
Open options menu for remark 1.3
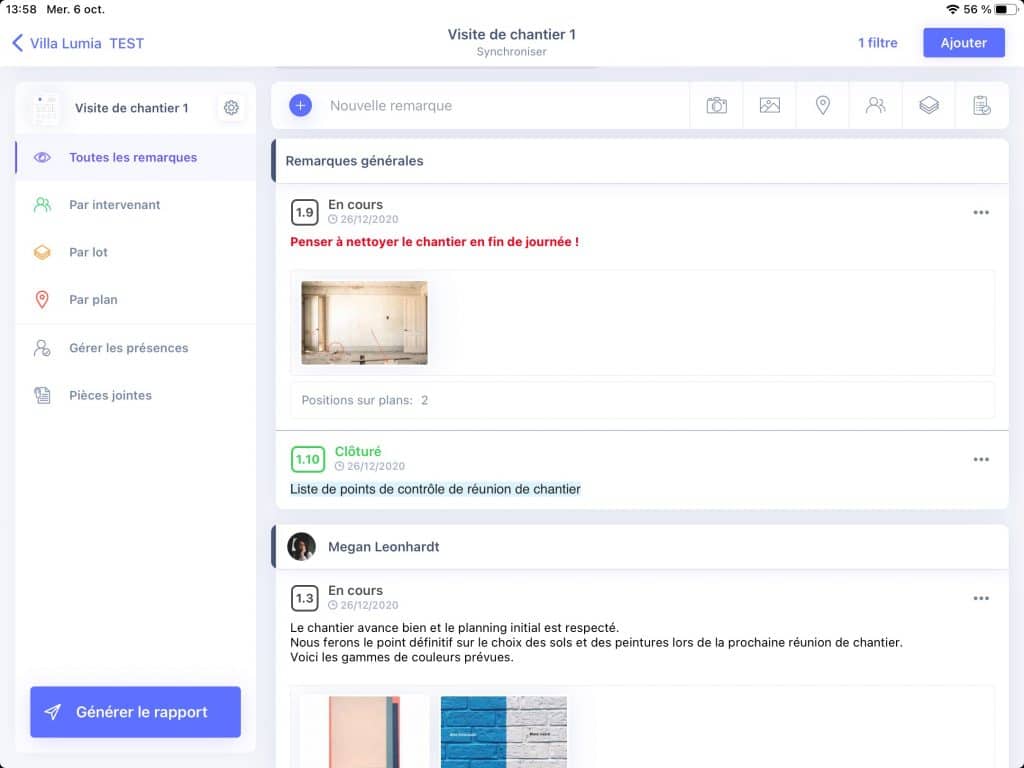pyautogui.click(x=980, y=598)
